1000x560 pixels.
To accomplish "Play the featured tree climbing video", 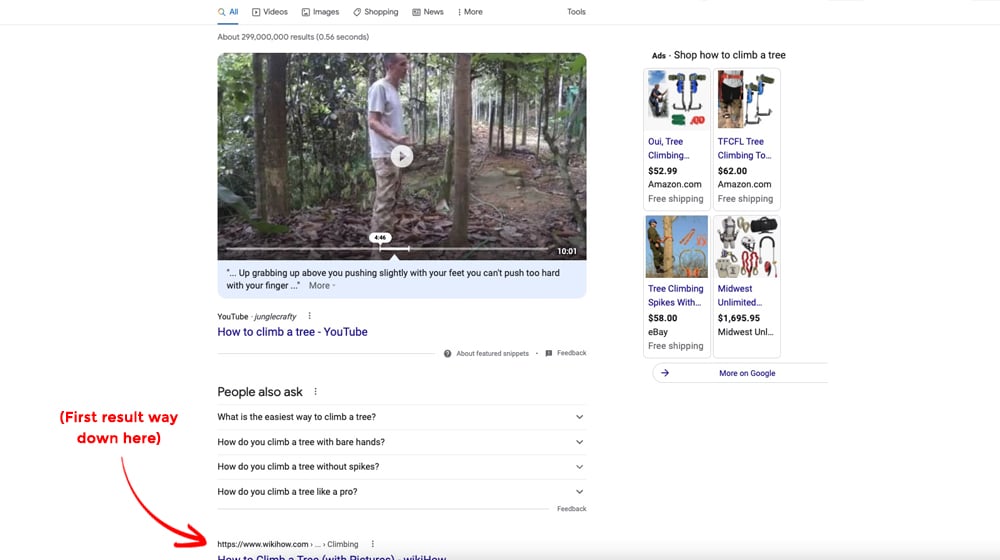I will point(402,156).
